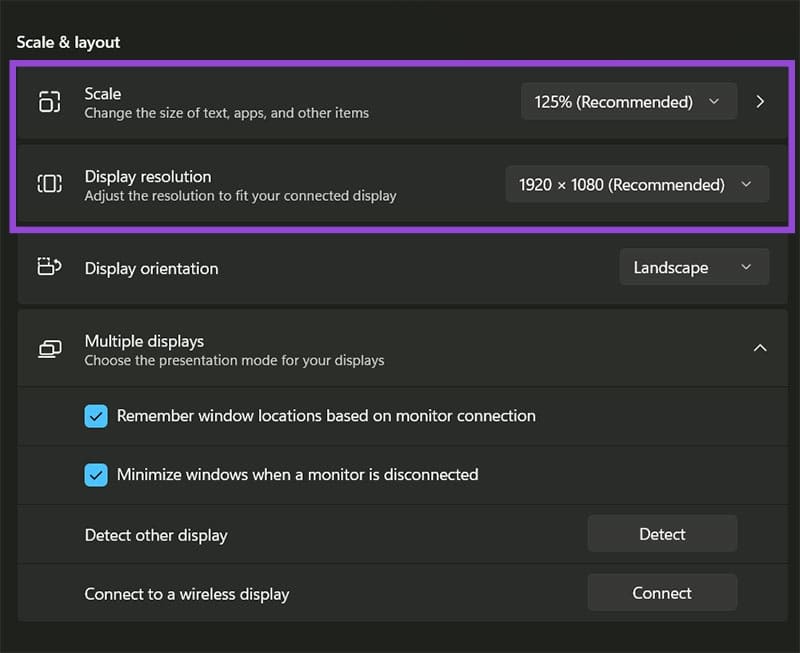Click the Remember window locations label text
The image size is (800, 653).
tap(326, 416)
